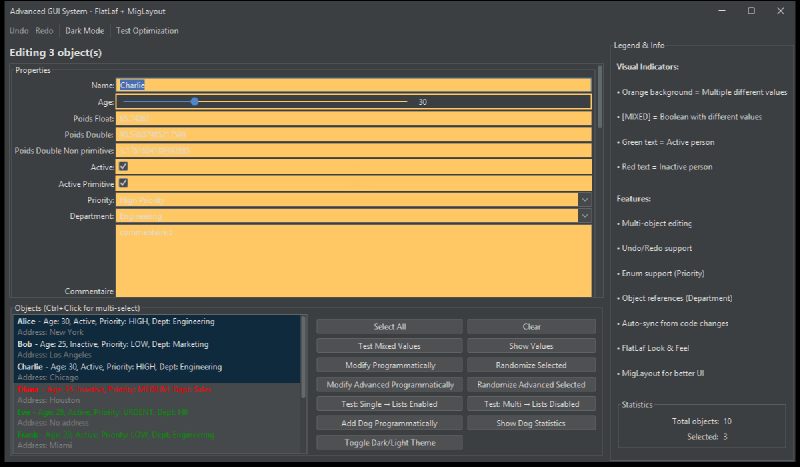
Task: Click Modify Advanced Programmatically button
Action: pos(389,385)
